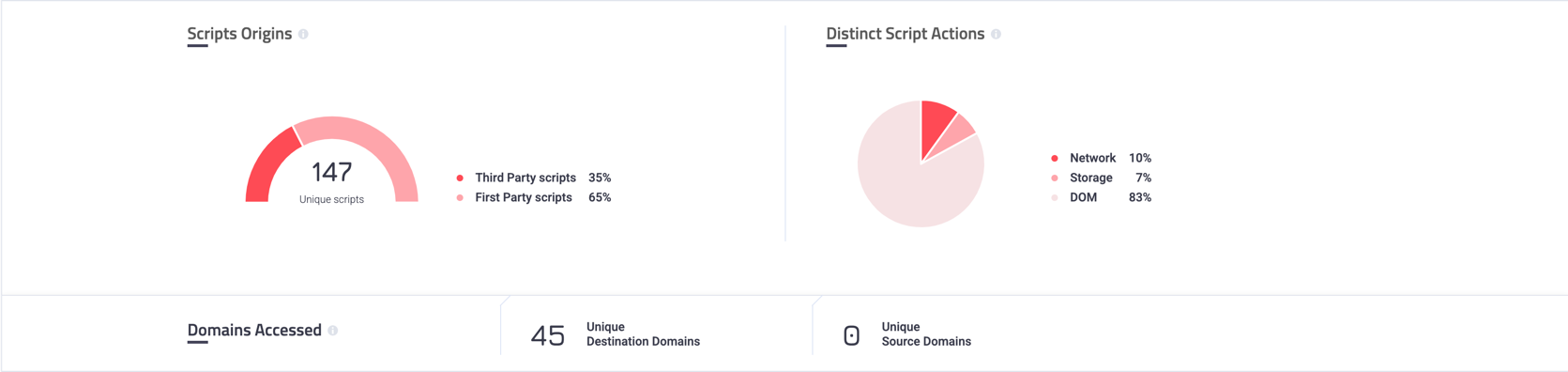Click the First Party scripts legend dot
The width and height of the screenshot is (1568, 372).
[460, 197]
